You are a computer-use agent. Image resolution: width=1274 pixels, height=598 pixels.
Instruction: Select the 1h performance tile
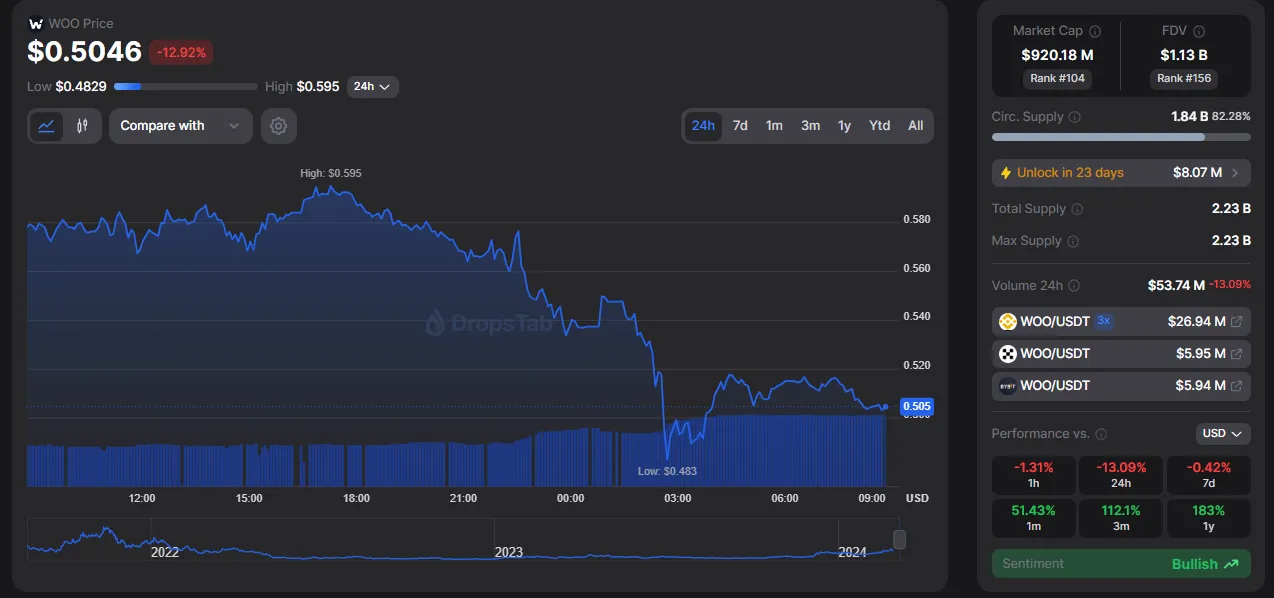coord(1034,475)
